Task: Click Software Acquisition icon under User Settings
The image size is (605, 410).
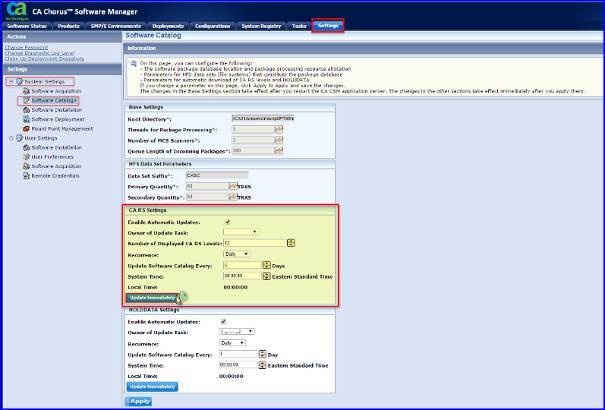Action: click(26, 166)
